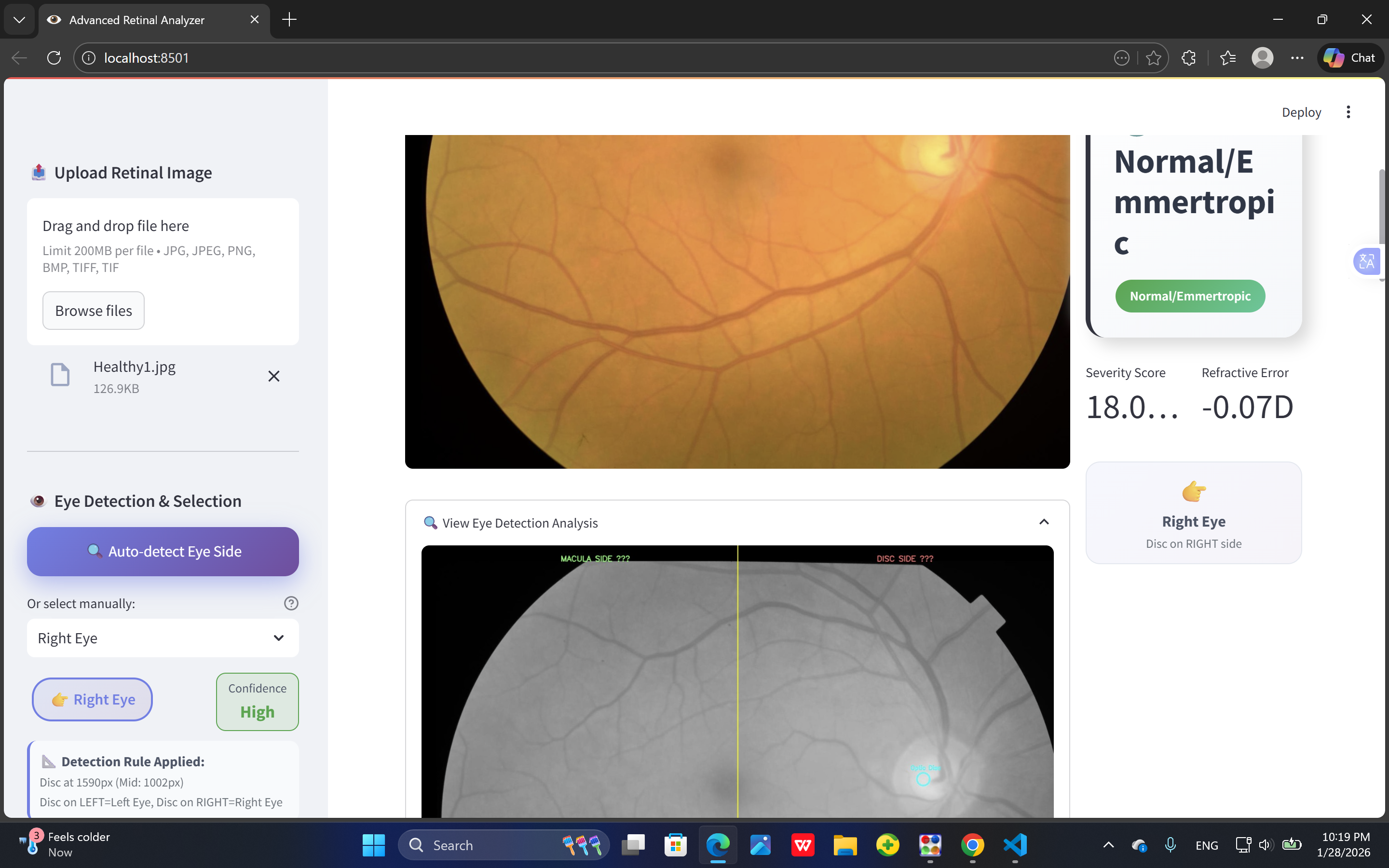This screenshot has width=1389, height=868.
Task: Click the help icon beside Or select manually
Action: (x=291, y=603)
